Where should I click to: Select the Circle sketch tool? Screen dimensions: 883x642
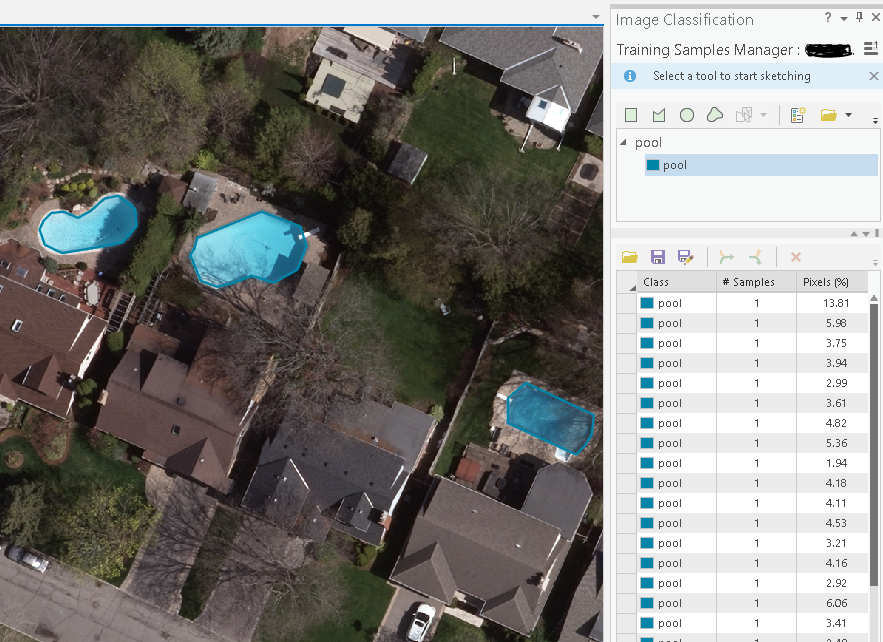(686, 114)
